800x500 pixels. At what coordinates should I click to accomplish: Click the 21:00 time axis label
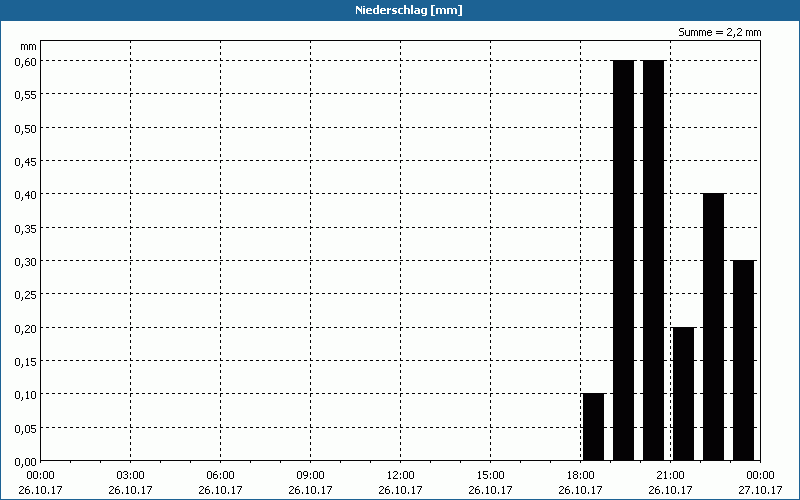point(670,475)
